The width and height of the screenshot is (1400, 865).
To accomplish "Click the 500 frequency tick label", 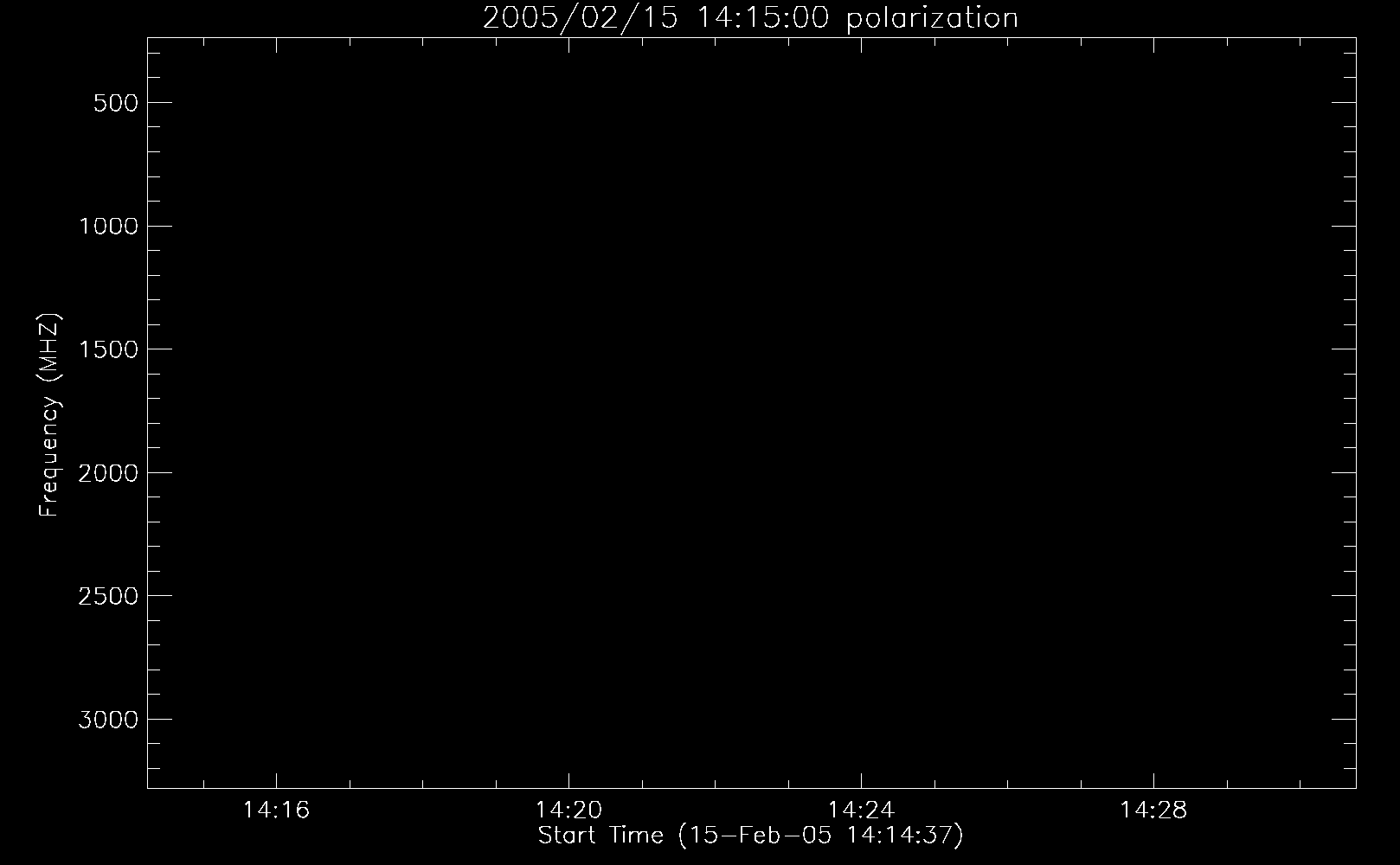I will pos(114,103).
